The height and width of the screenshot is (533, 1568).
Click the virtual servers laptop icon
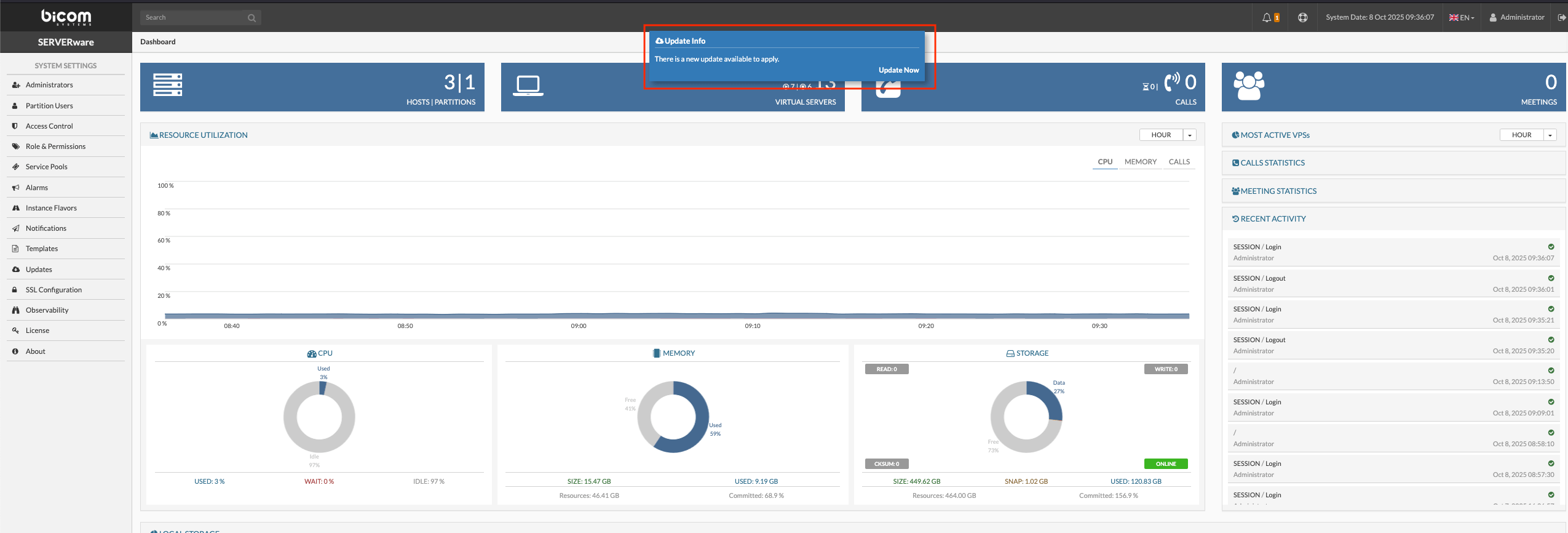528,86
